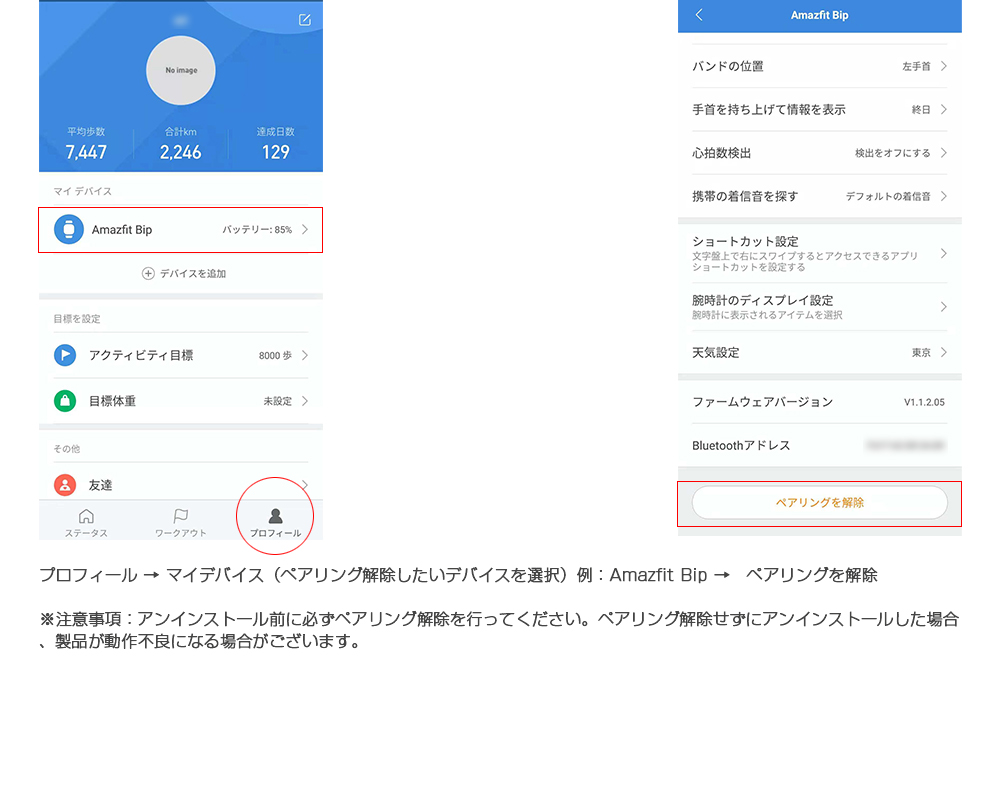Click the 合計km value 2,246

click(x=180, y=152)
